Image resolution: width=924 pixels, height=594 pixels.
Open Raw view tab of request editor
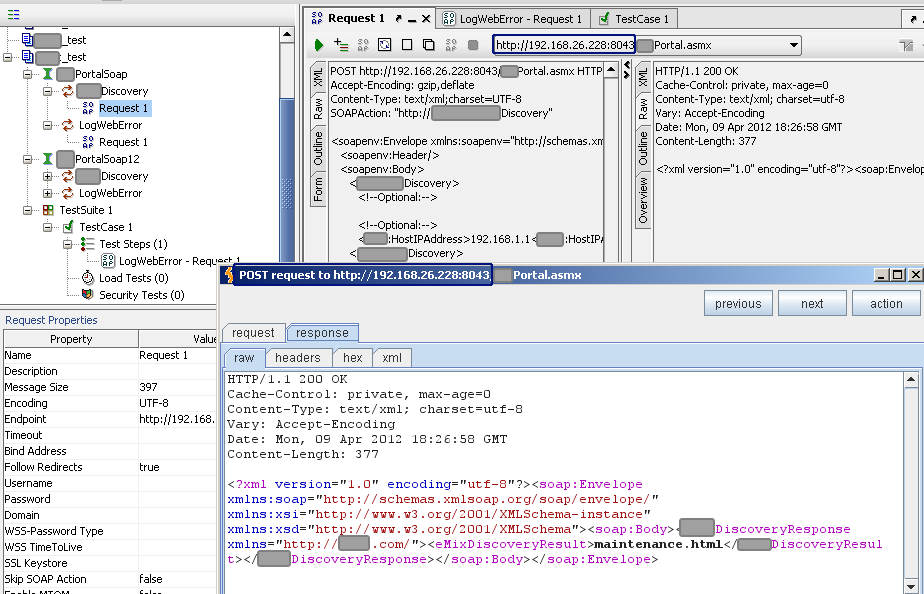click(318, 110)
